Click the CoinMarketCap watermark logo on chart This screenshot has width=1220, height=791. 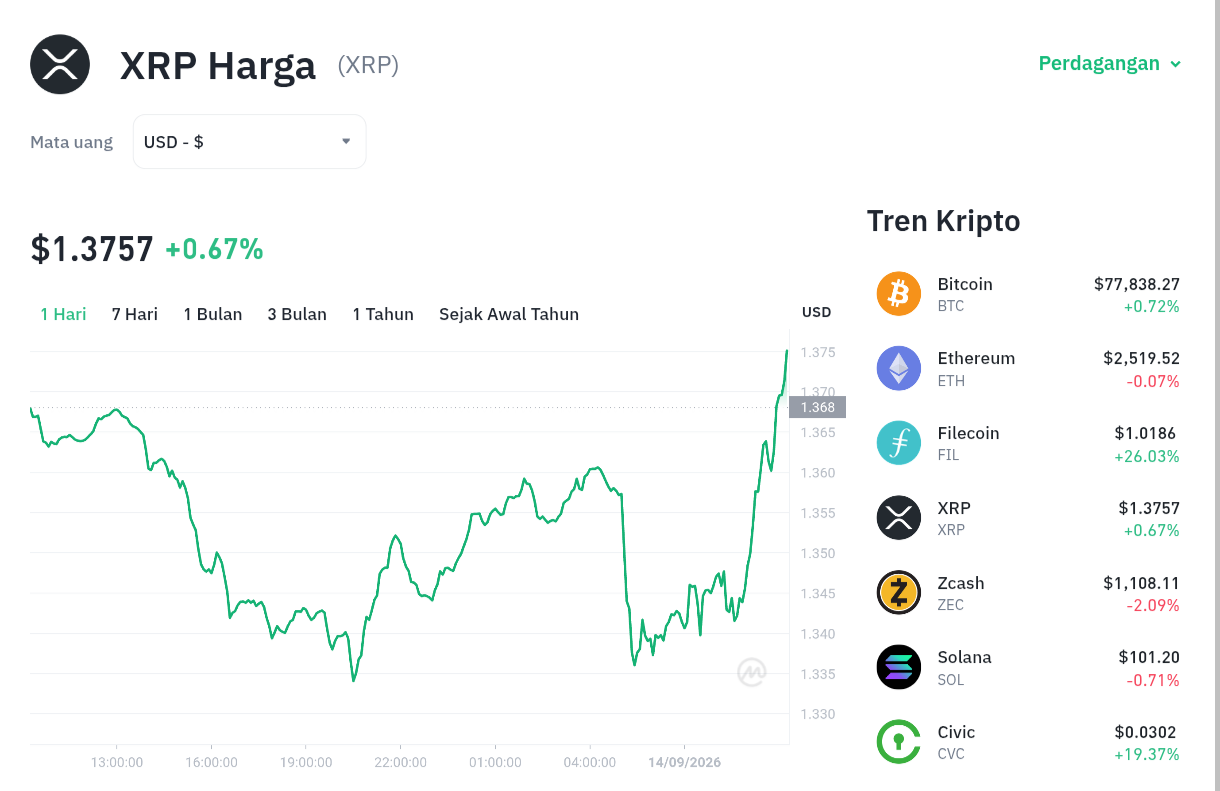[752, 673]
